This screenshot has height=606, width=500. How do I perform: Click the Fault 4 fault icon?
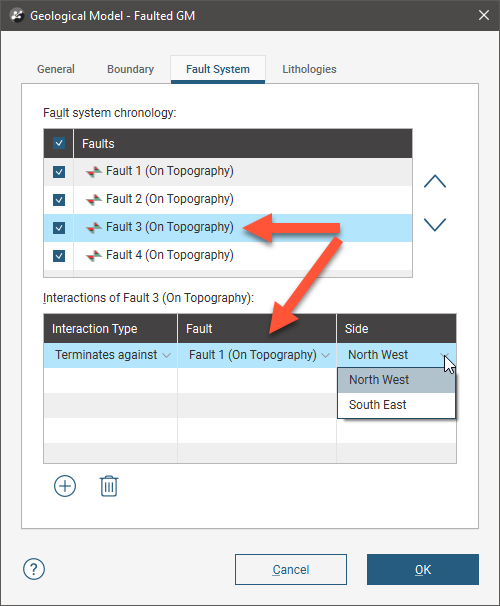coord(94,255)
